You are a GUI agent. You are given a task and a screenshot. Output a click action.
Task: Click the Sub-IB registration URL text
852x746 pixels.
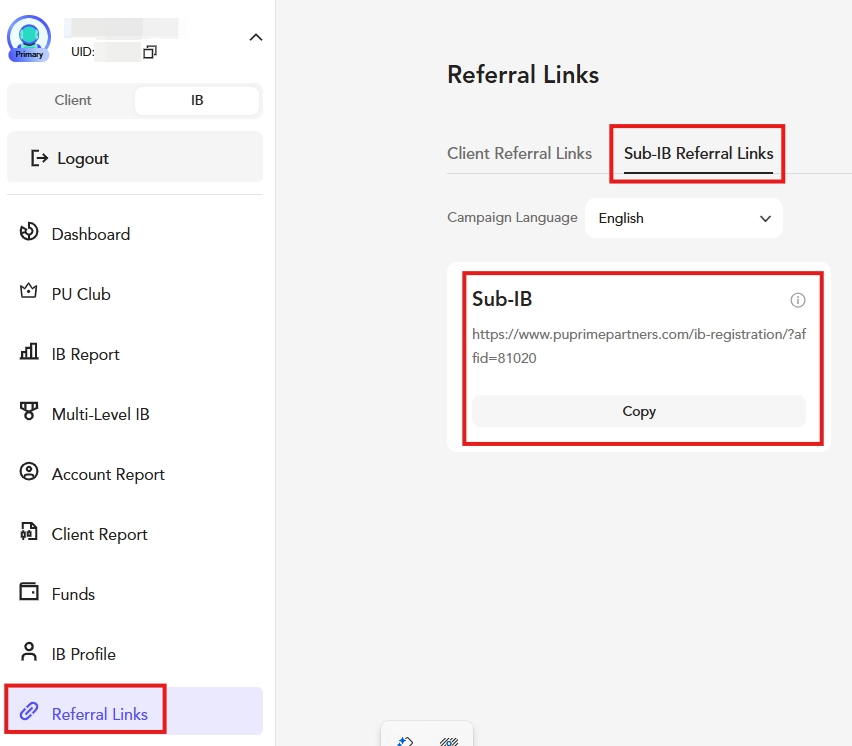(638, 346)
